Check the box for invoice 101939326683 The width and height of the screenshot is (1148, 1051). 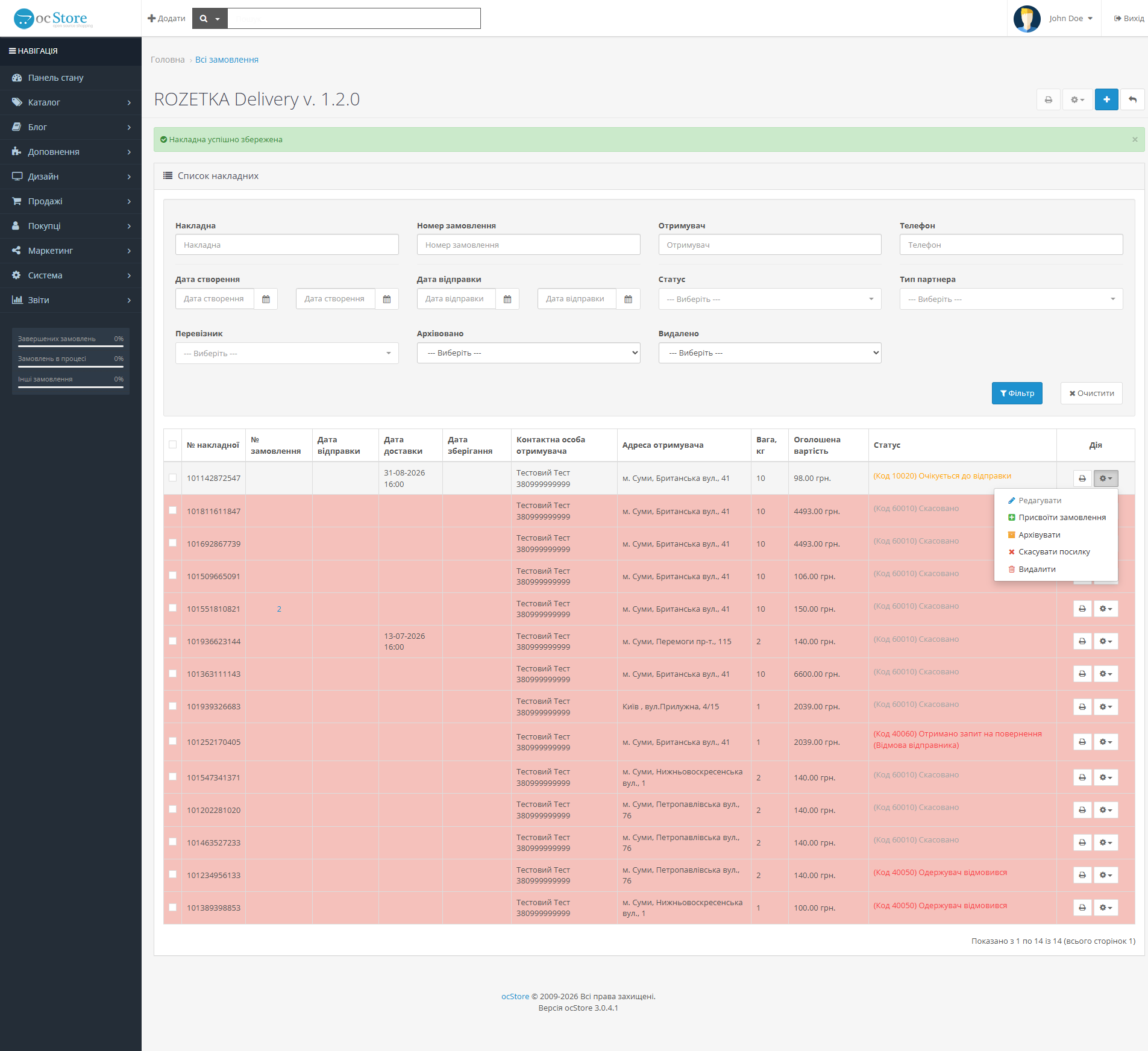(173, 706)
